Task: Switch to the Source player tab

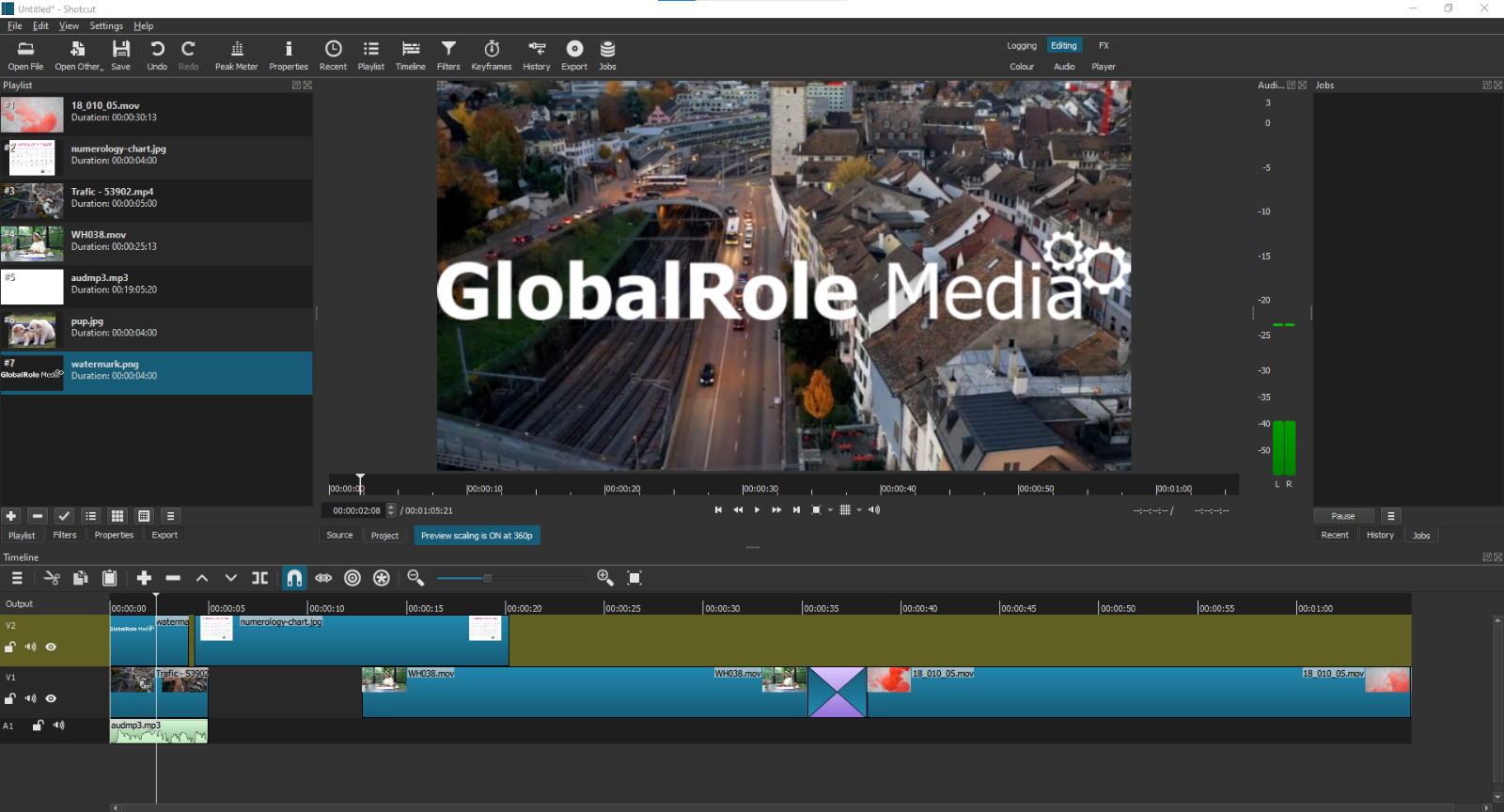Action: coord(339,536)
